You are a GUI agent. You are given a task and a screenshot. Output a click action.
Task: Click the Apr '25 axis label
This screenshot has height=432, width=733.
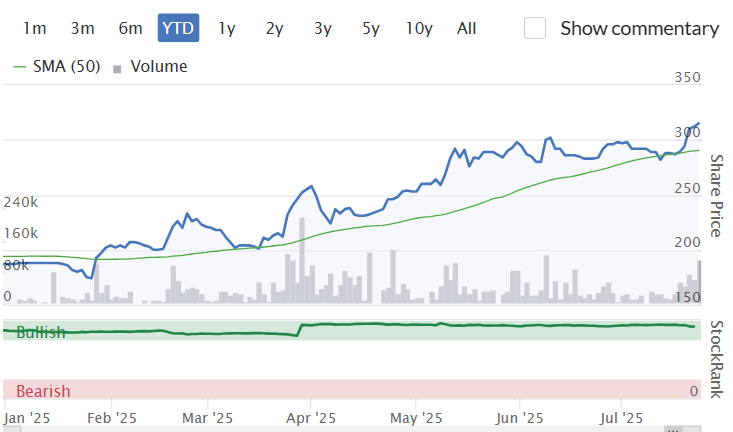click(x=311, y=418)
